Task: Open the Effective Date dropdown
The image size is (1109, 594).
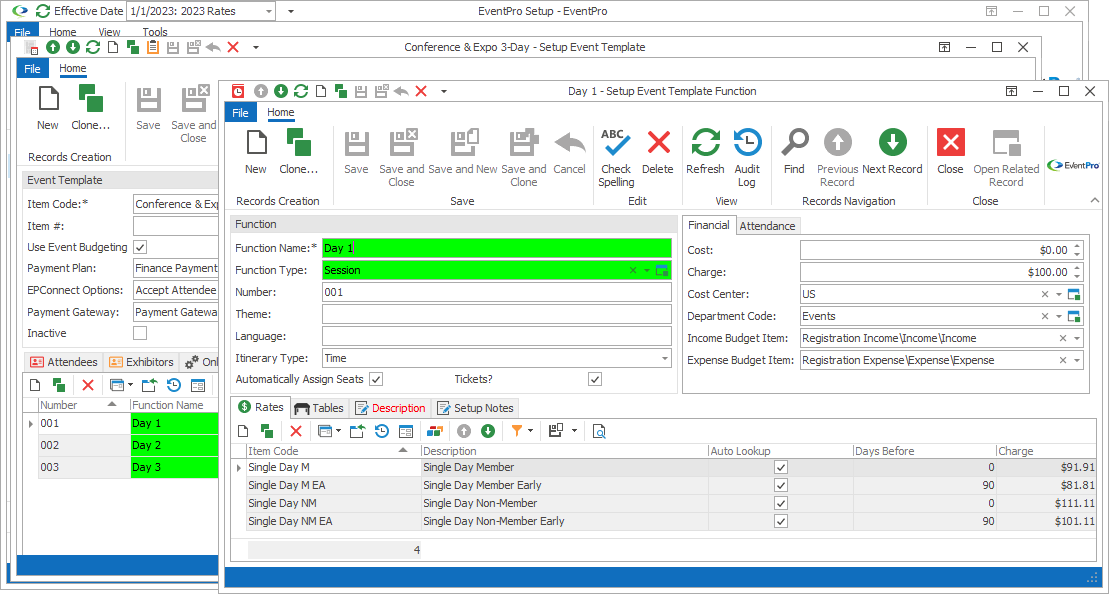Action: point(268,11)
